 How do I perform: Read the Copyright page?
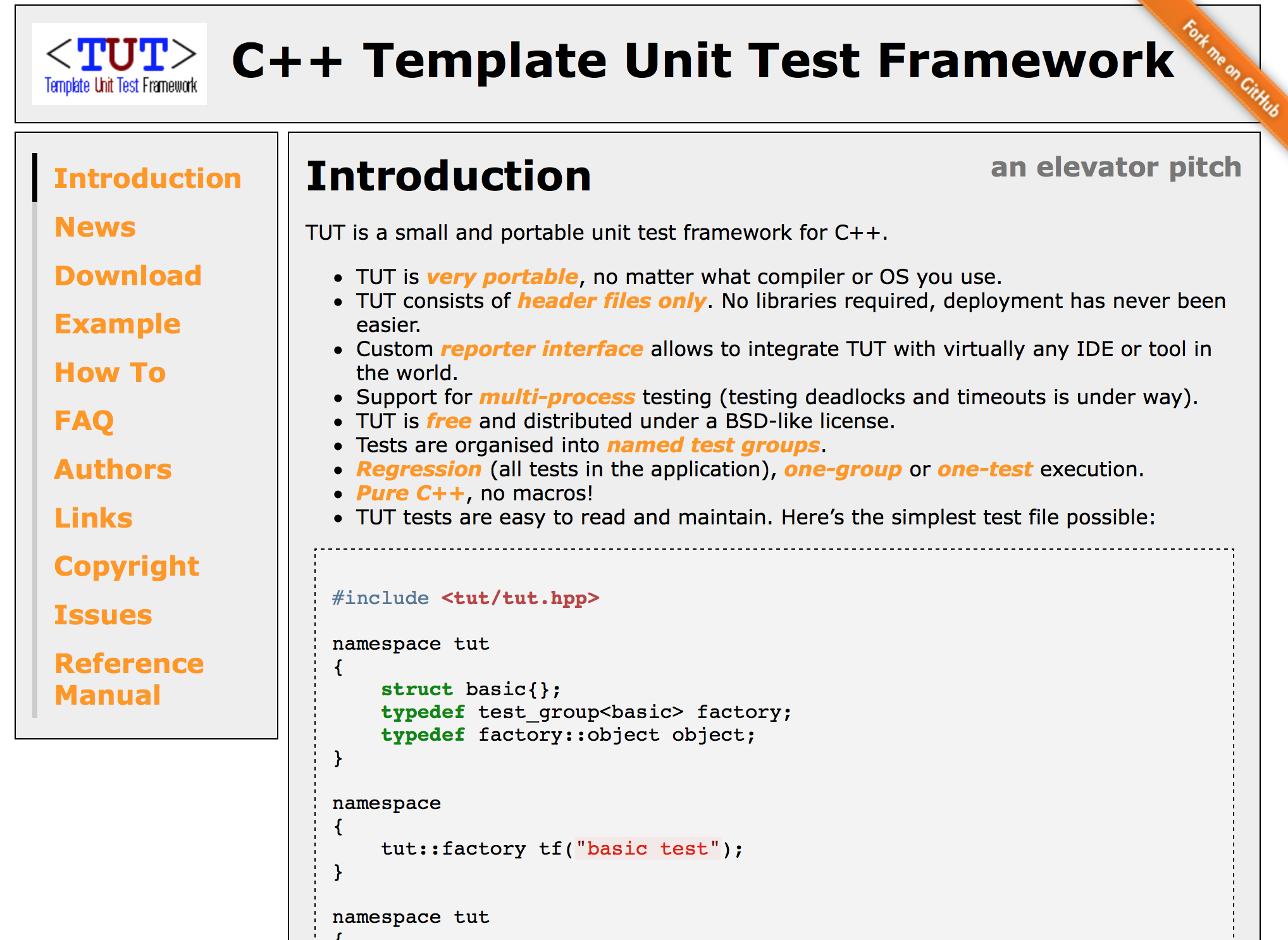[x=127, y=566]
